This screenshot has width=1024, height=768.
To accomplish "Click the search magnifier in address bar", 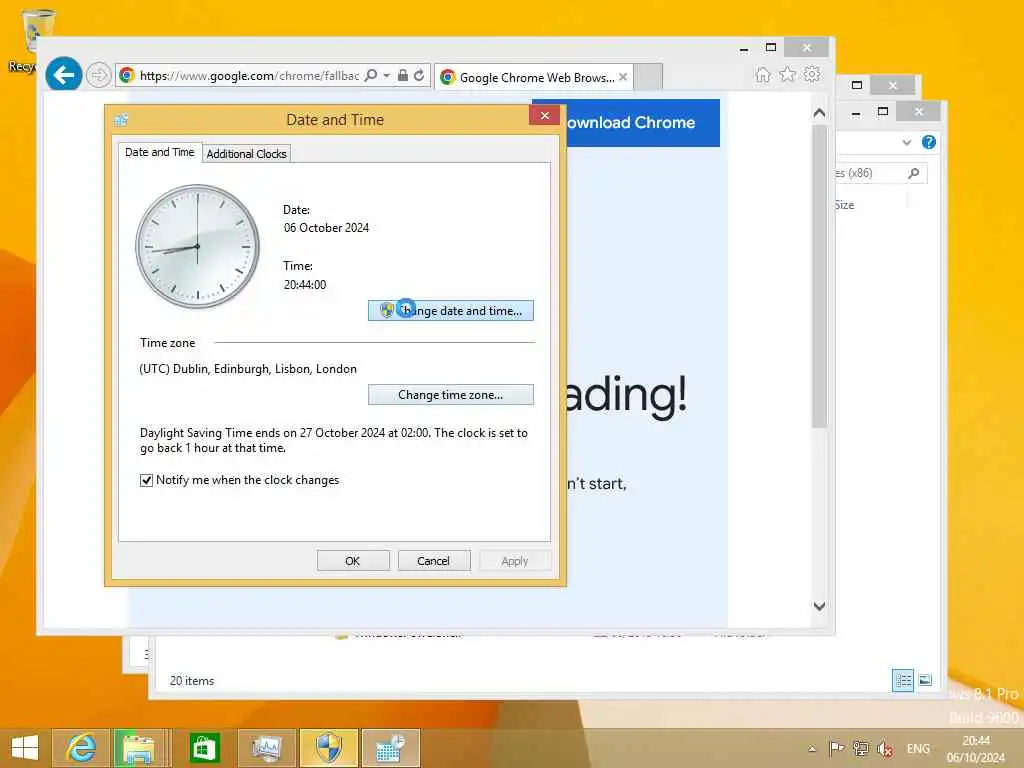I will (x=370, y=76).
